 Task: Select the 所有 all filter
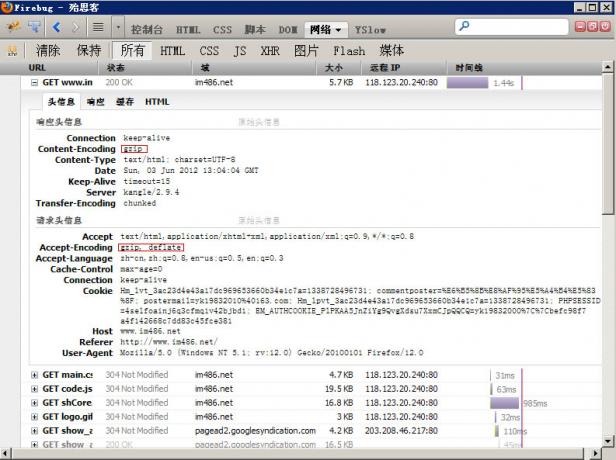pos(132,50)
